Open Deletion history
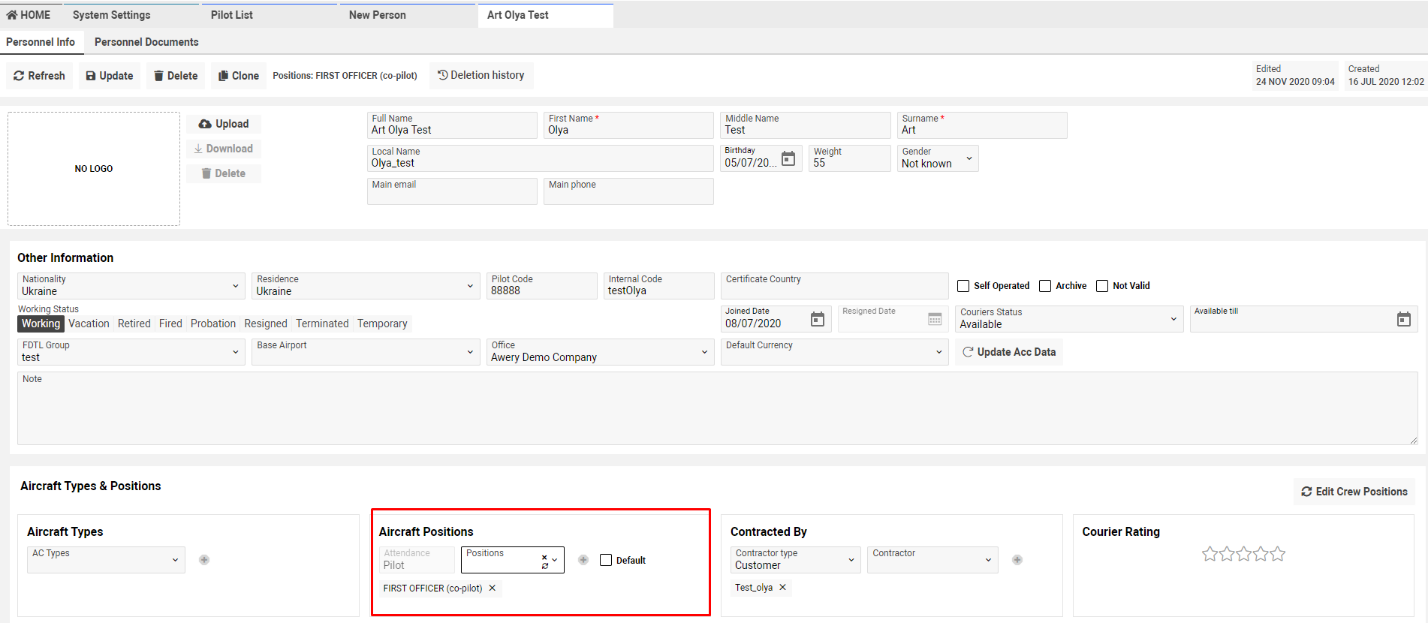Screen dimensions: 1428x623 (481, 75)
